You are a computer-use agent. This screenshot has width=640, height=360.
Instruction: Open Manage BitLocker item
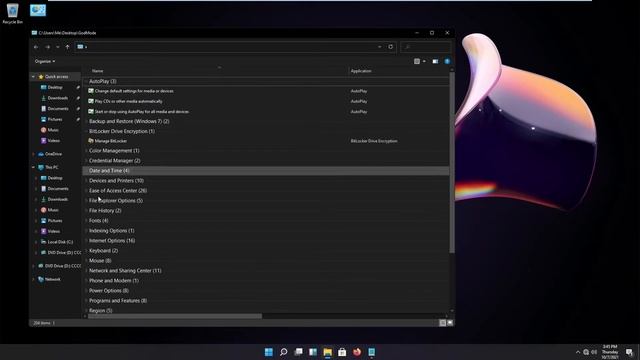[x=110, y=141]
